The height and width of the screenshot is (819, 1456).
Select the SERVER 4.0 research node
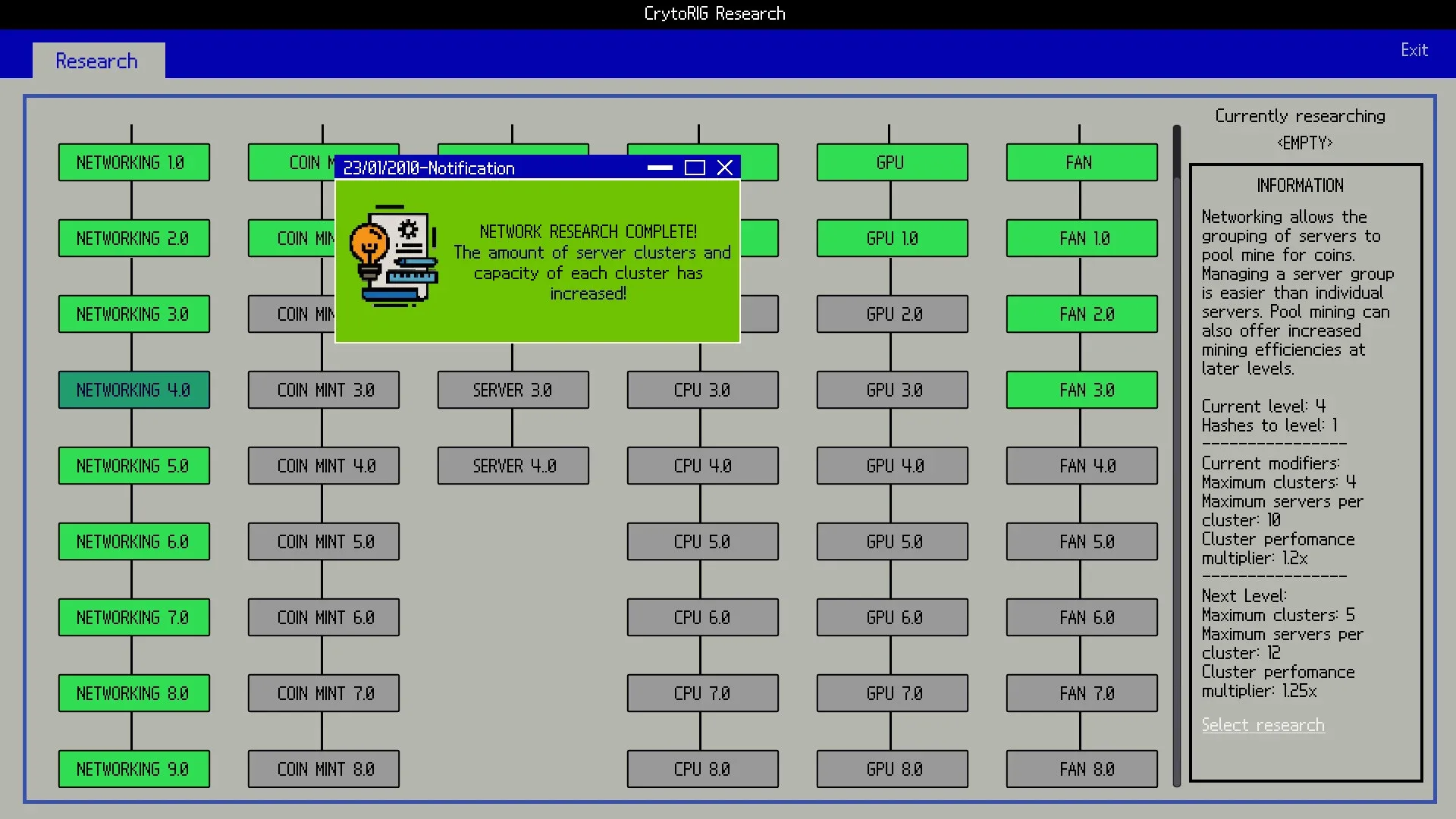(513, 466)
